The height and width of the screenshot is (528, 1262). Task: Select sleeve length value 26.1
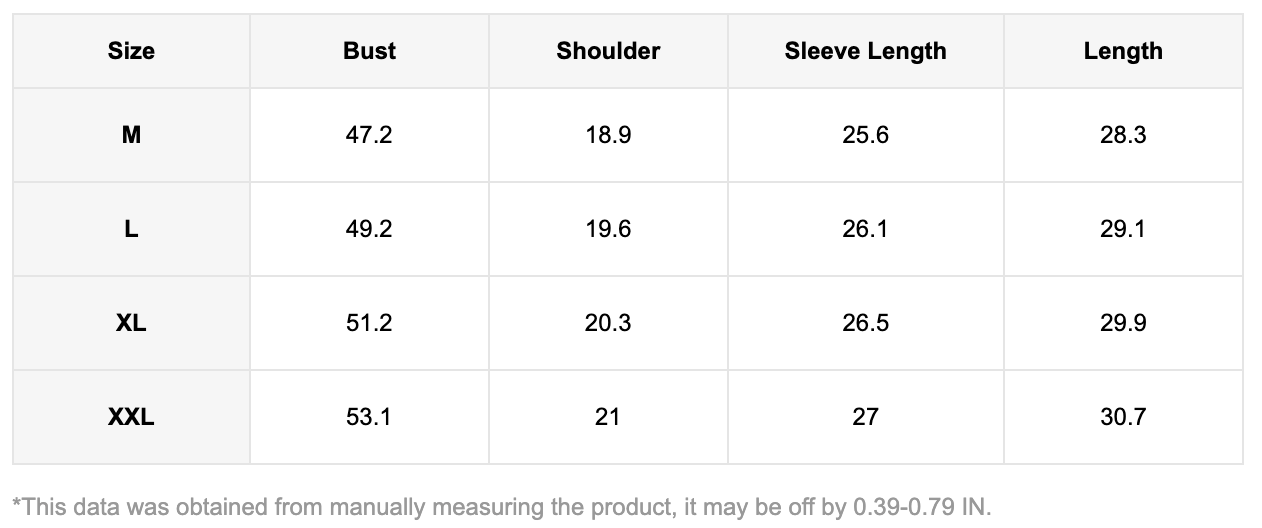tap(865, 229)
